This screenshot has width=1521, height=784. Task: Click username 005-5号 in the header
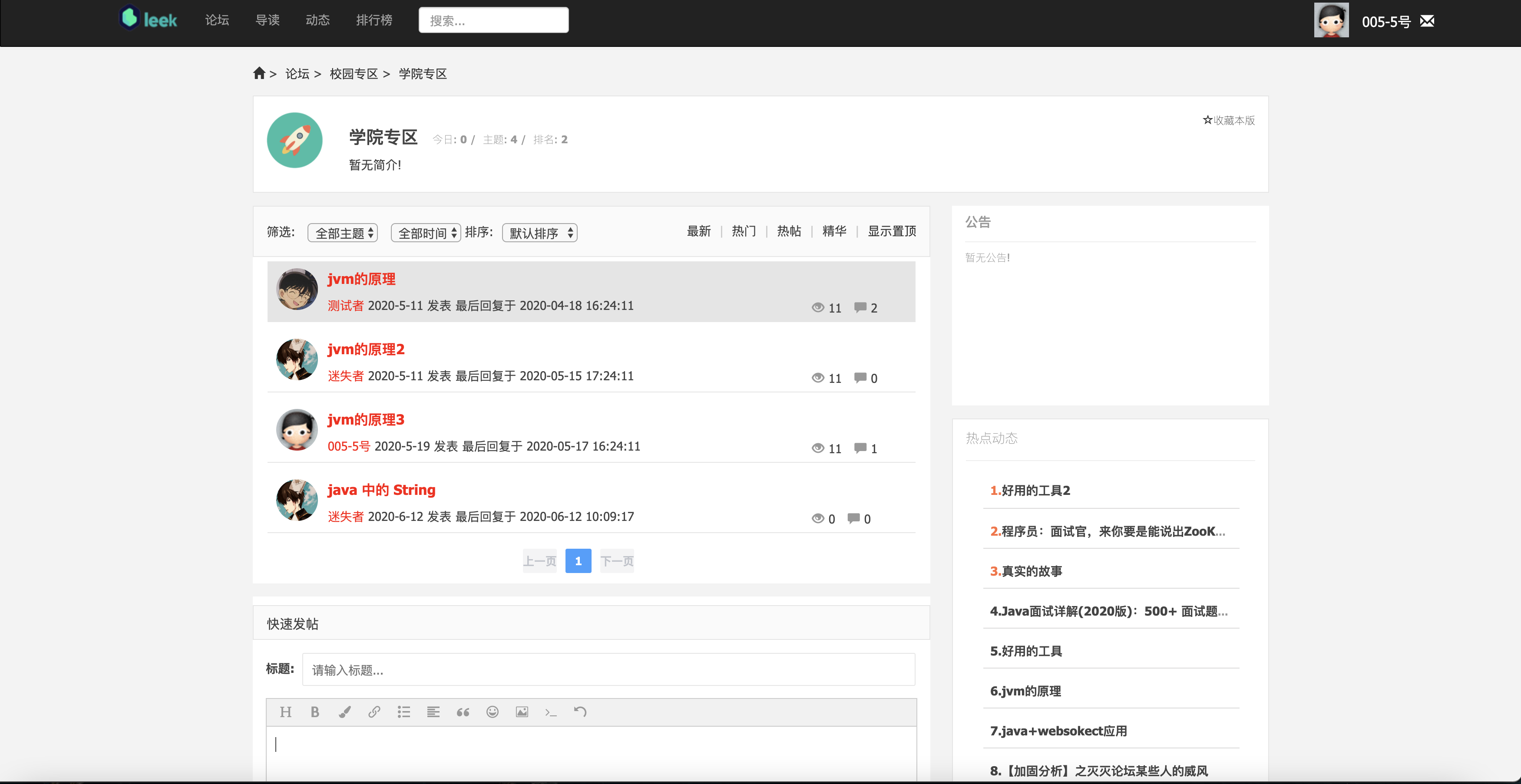click(x=1386, y=22)
